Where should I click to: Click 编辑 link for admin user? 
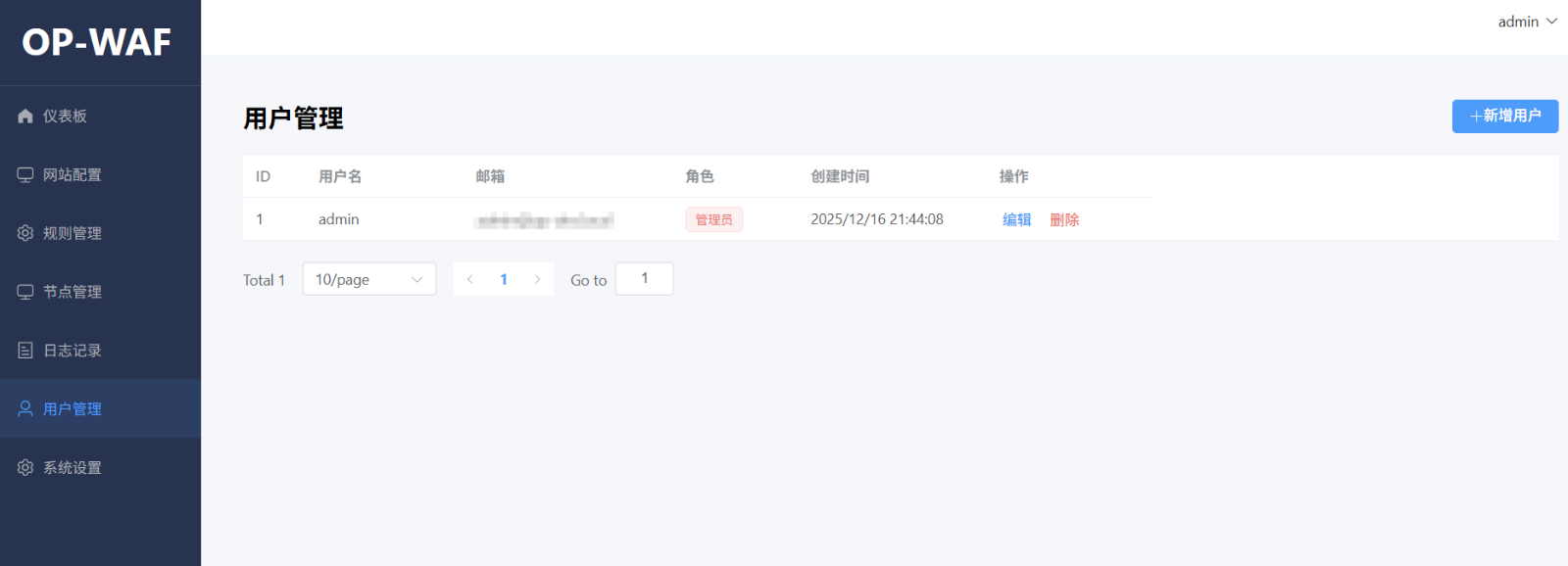1016,219
